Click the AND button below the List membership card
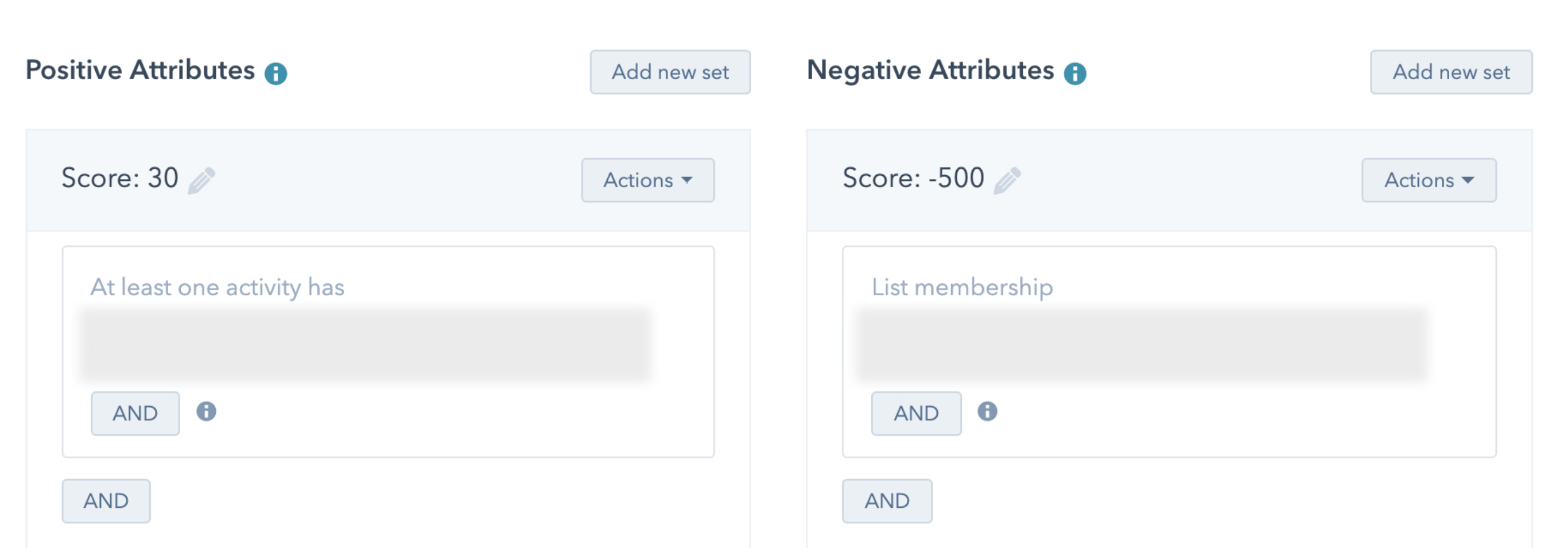The width and height of the screenshot is (1568, 548). tap(887, 501)
